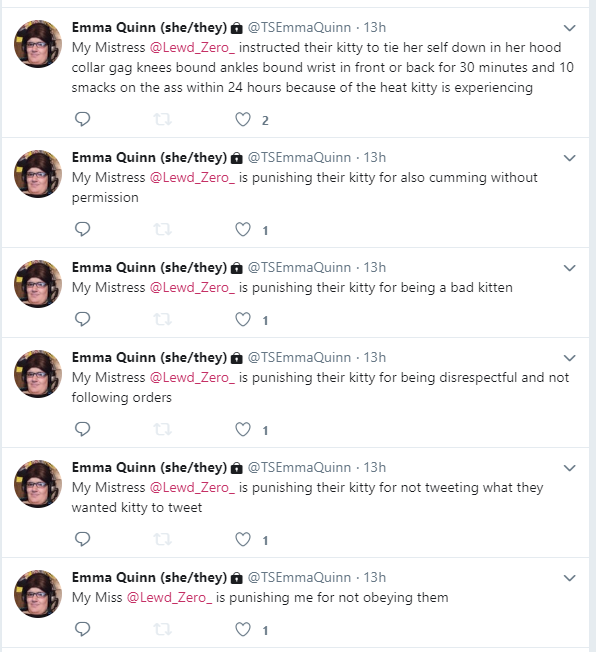
Task: Expand options chevron on 'bad kitten' tweet
Action: pyautogui.click(x=569, y=268)
